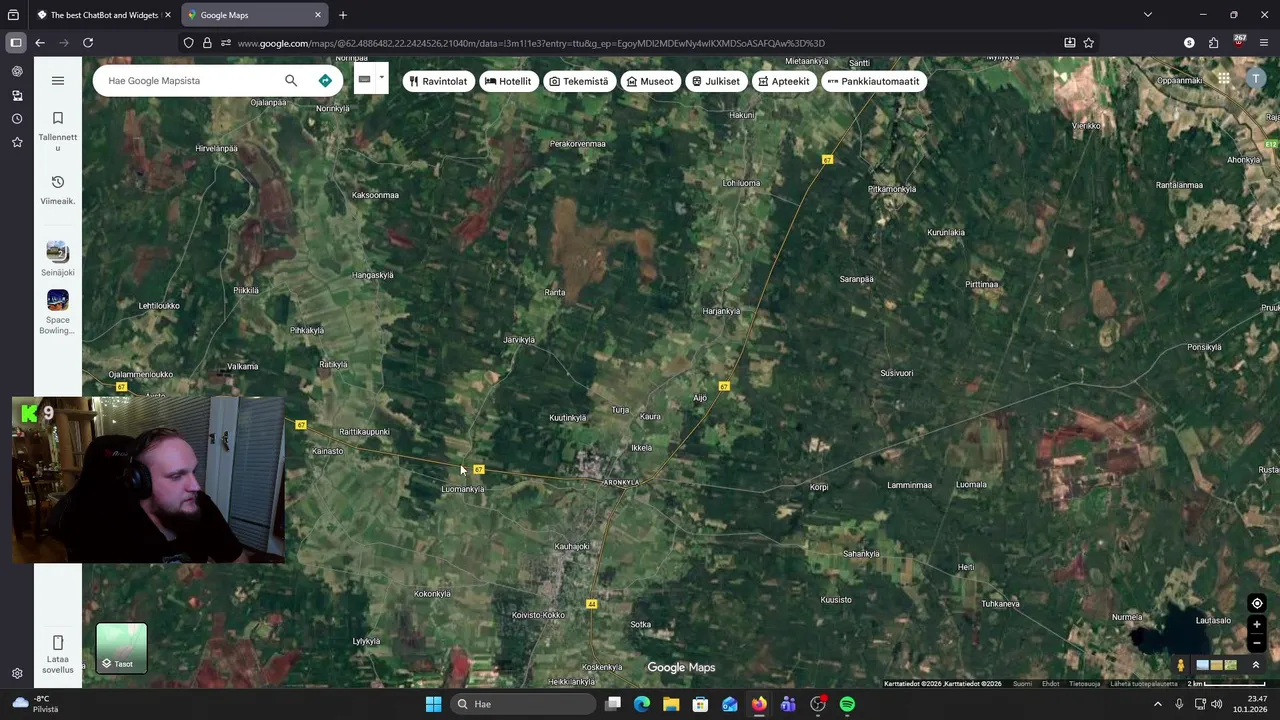Open the browser application menu

(1264, 43)
